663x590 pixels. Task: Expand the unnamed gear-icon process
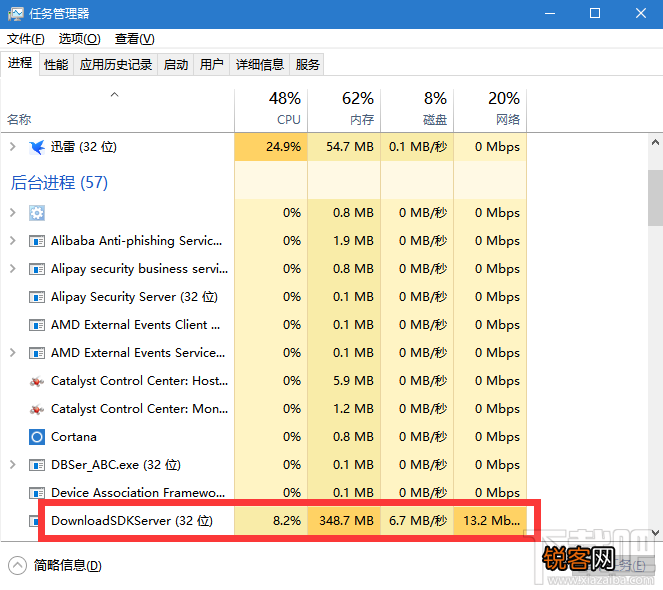pos(13,212)
